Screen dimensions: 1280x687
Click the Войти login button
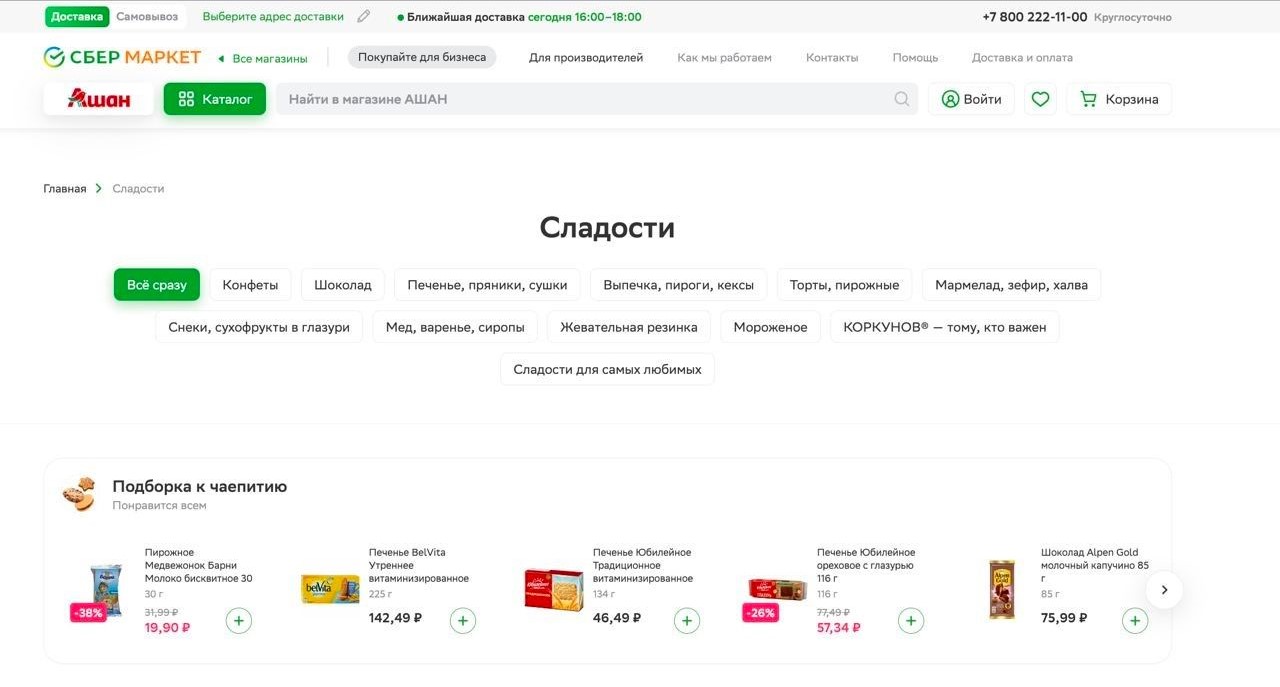point(971,99)
